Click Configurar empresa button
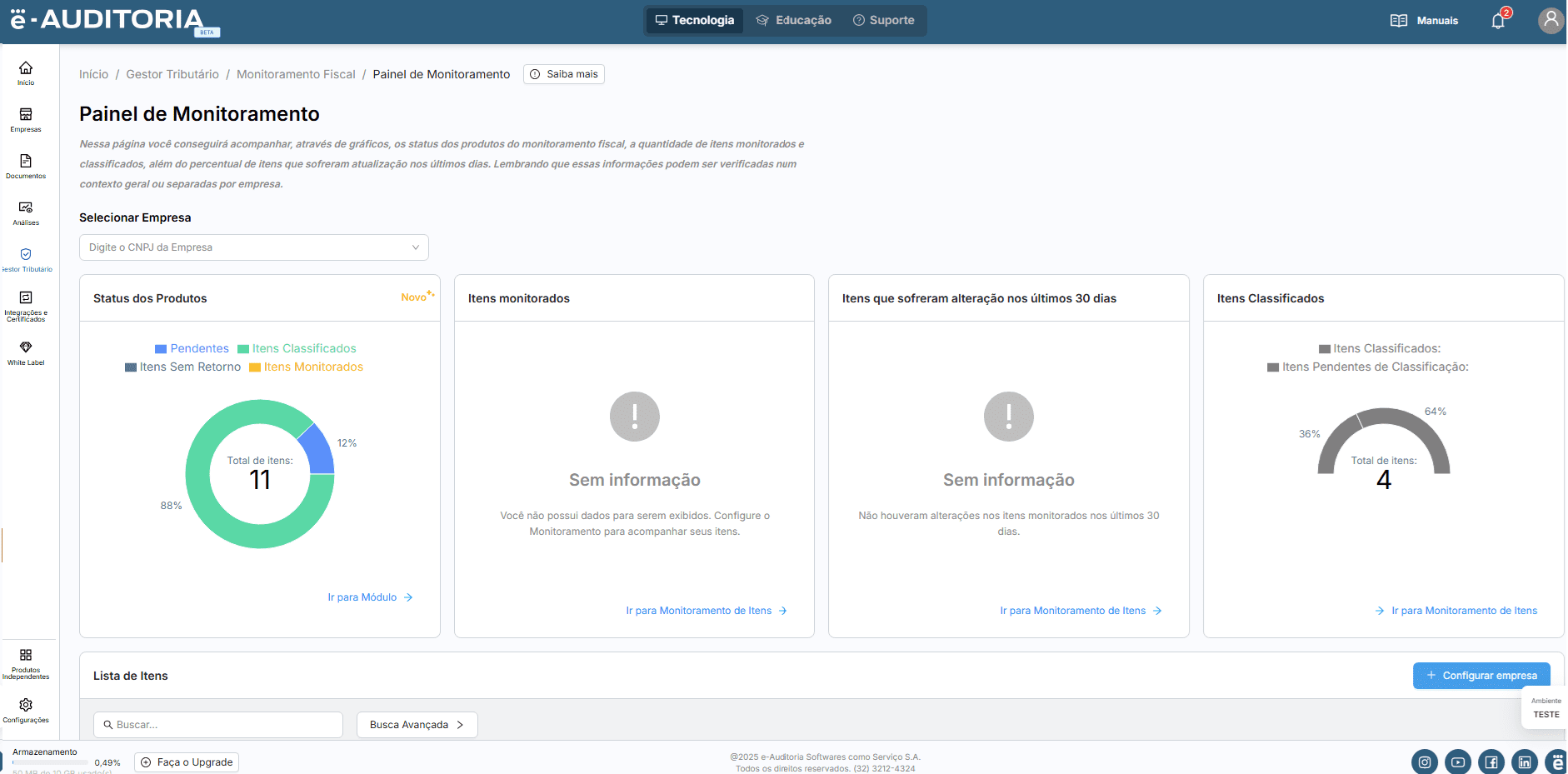The width and height of the screenshot is (1568, 774). point(1481,676)
